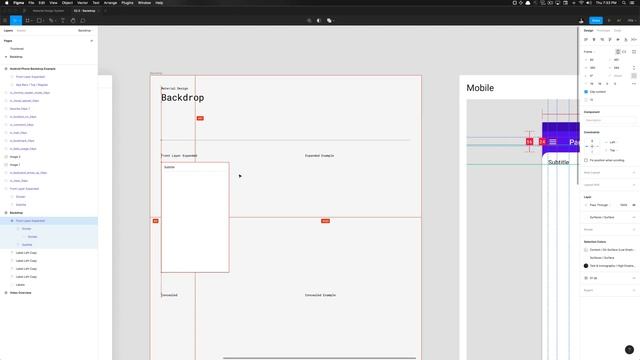The image size is (640, 360).
Task: Click the Align vertical centers icon
Action: tap(618, 40)
